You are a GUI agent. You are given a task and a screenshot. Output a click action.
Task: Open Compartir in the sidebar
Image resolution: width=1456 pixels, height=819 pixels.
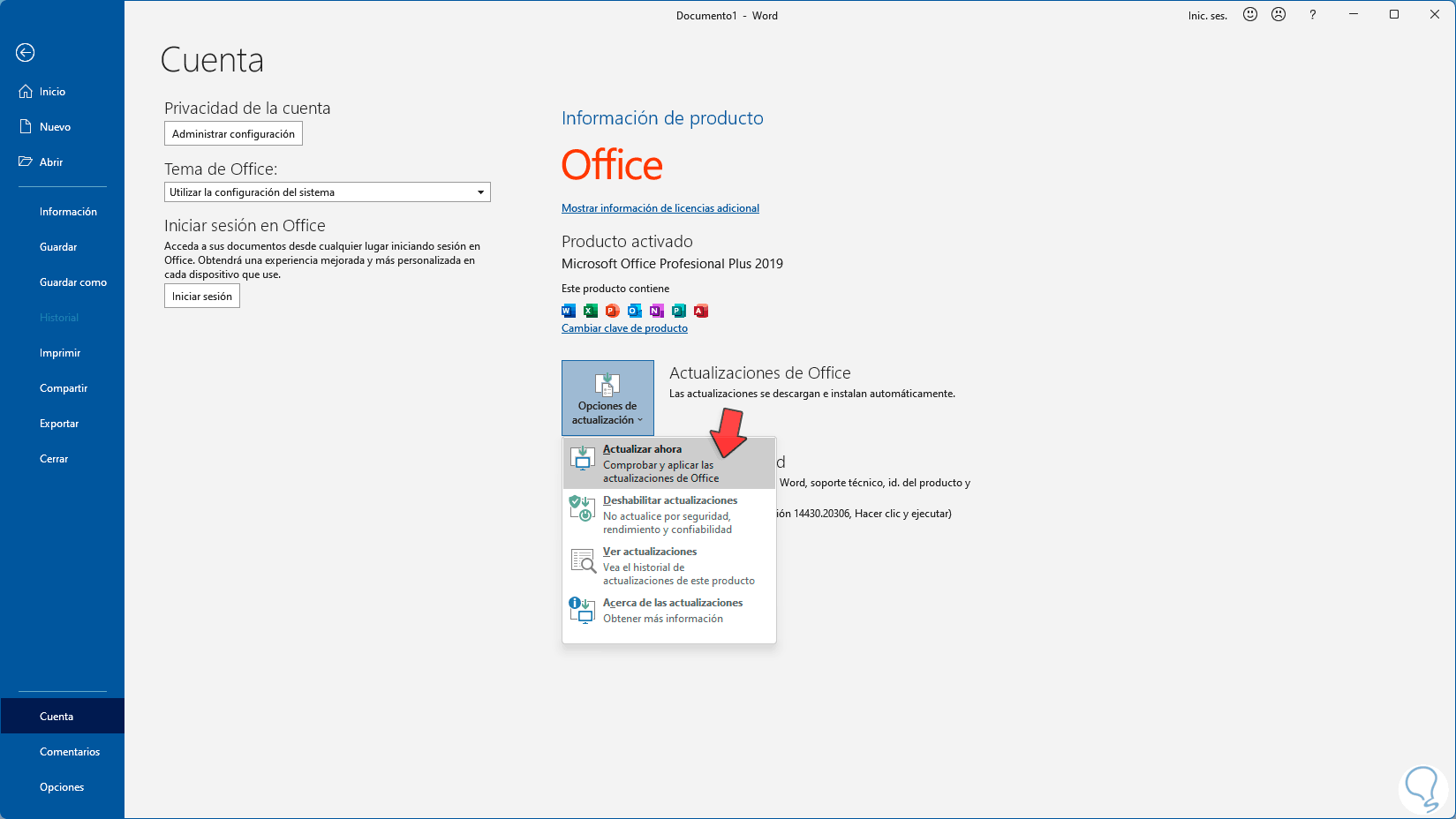pyautogui.click(x=62, y=388)
